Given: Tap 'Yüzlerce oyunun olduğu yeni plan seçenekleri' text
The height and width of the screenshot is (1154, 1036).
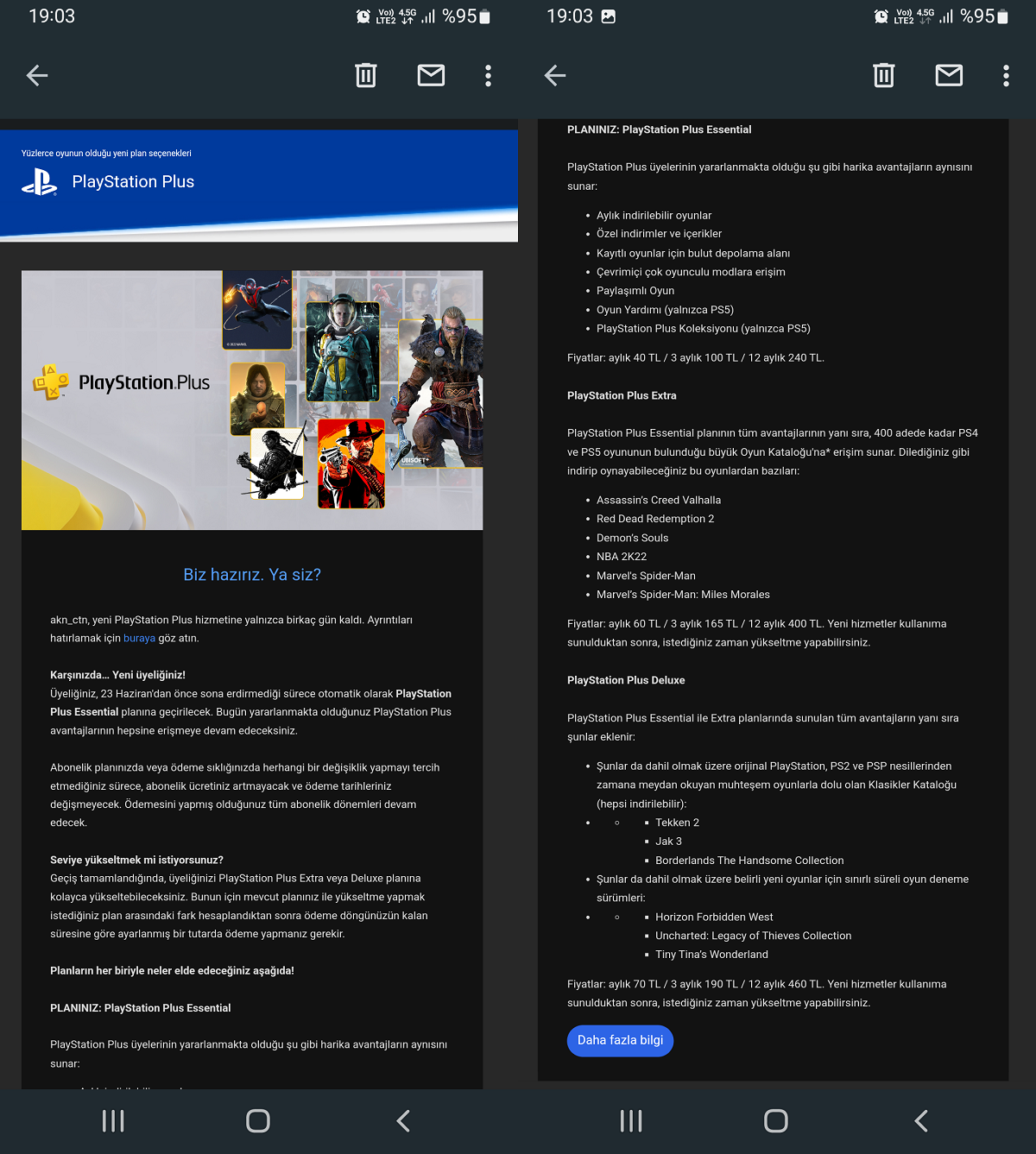Looking at the screenshot, I should [106, 154].
